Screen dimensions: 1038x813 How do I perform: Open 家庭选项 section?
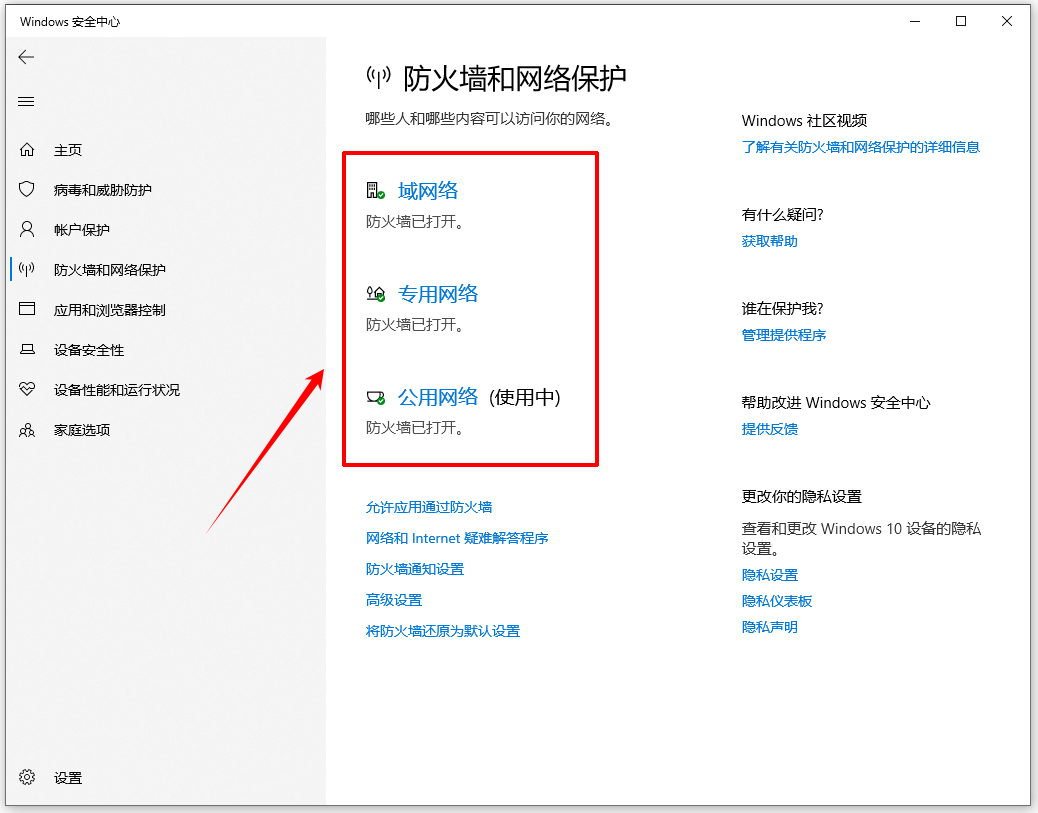coord(81,430)
